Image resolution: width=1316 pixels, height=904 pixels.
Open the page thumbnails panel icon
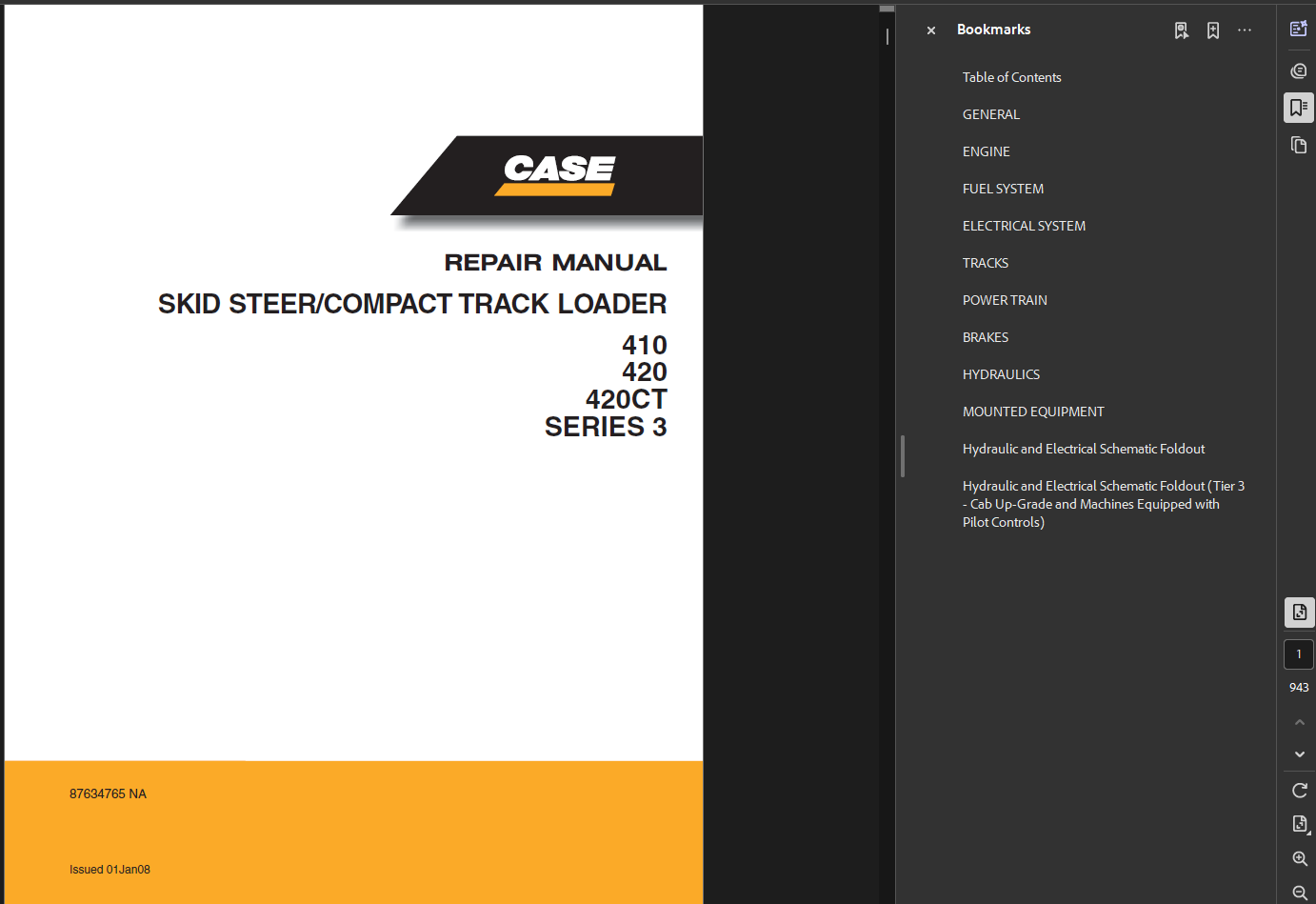(x=1299, y=145)
